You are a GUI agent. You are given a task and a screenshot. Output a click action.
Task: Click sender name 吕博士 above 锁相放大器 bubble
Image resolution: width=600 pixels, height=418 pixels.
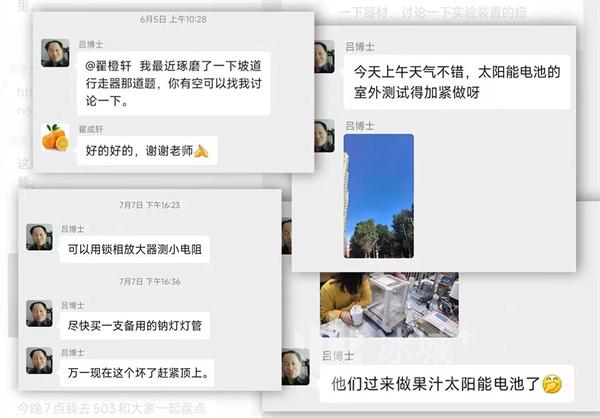(x=73, y=229)
